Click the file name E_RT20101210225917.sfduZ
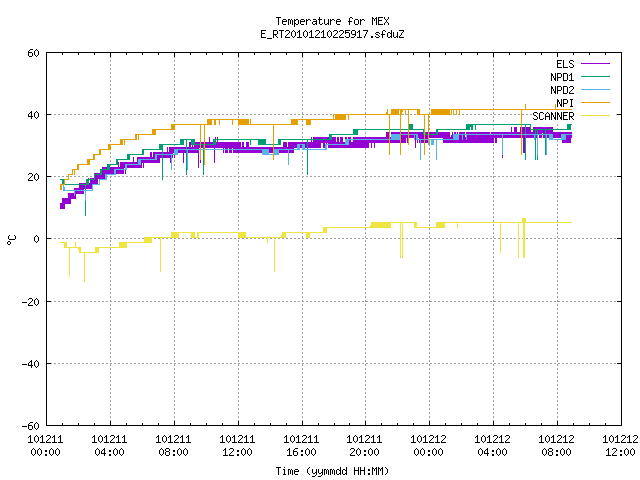 click(x=332, y=34)
